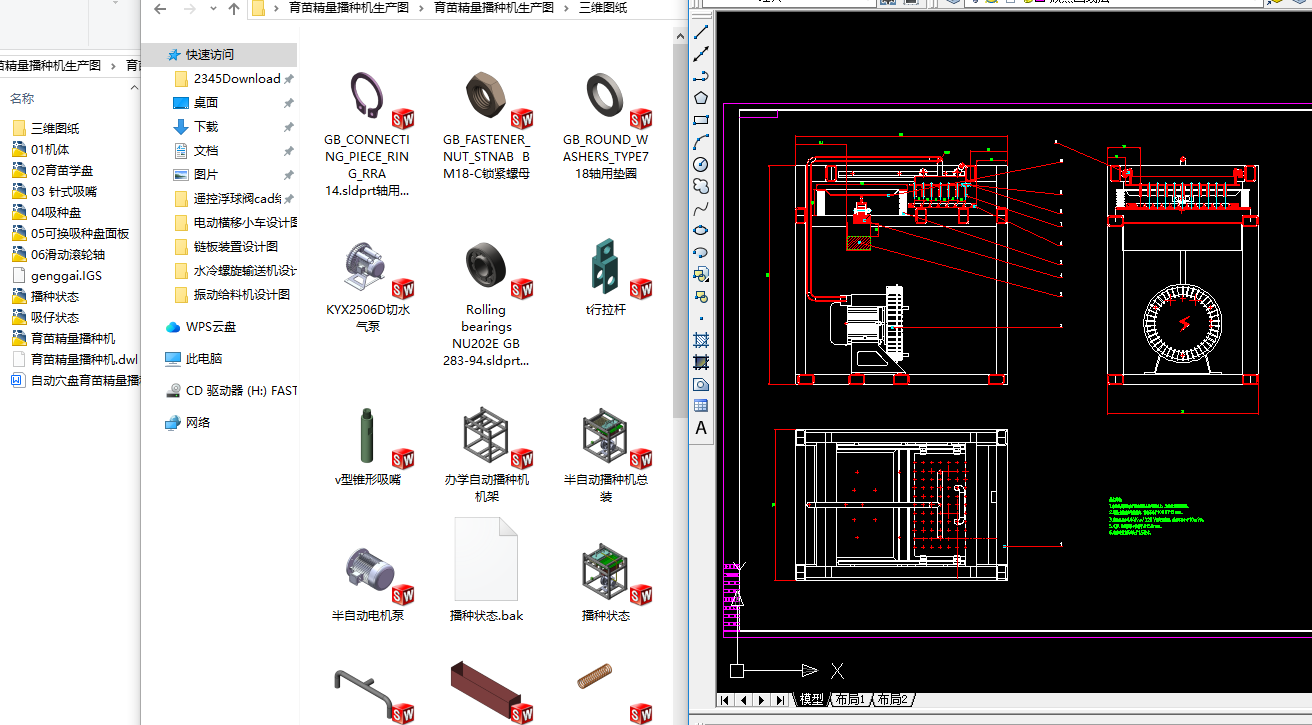Screen dimensions: 1312x725
Task: Select the Rectangle tool
Action: 701,120
